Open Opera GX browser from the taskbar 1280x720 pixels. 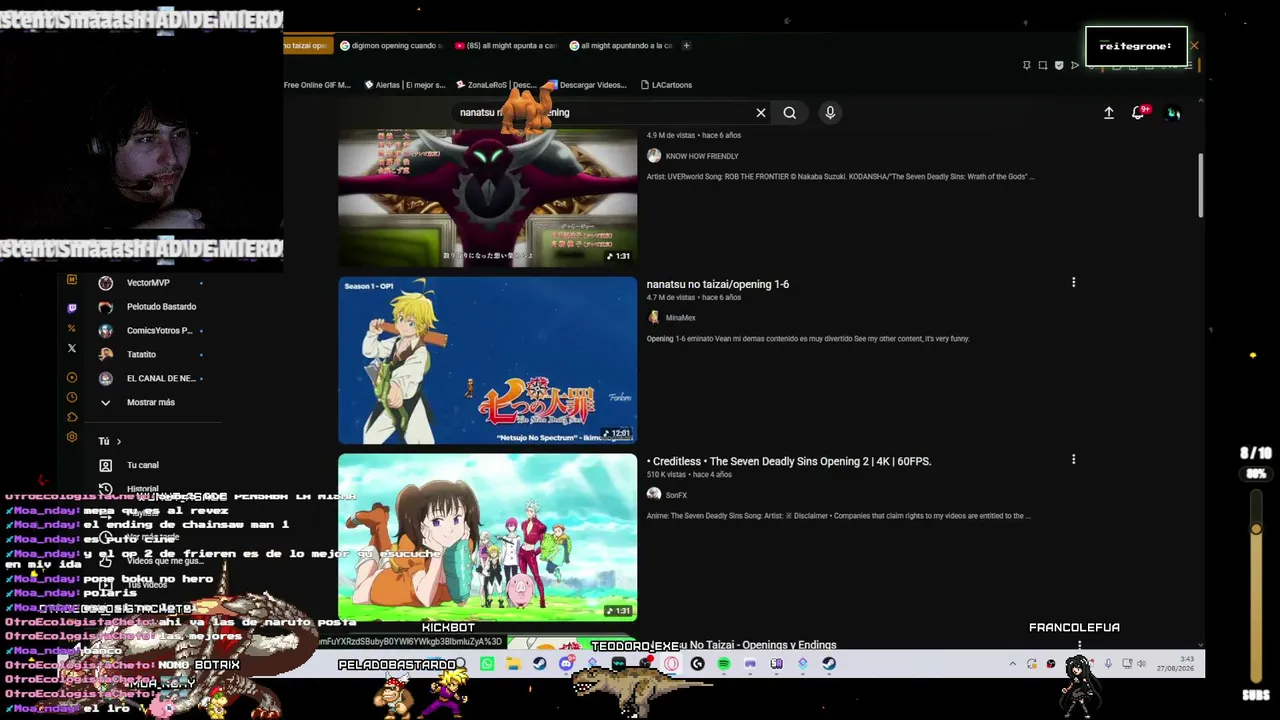672,664
